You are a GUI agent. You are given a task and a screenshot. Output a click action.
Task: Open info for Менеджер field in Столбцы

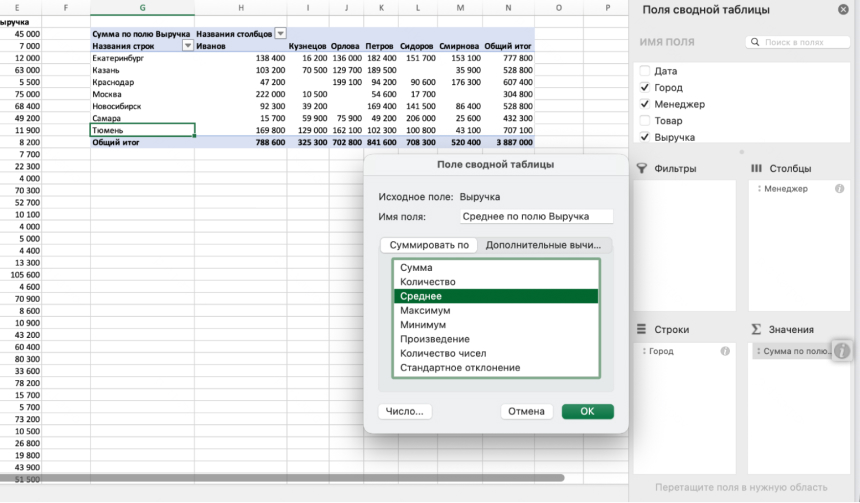(839, 189)
